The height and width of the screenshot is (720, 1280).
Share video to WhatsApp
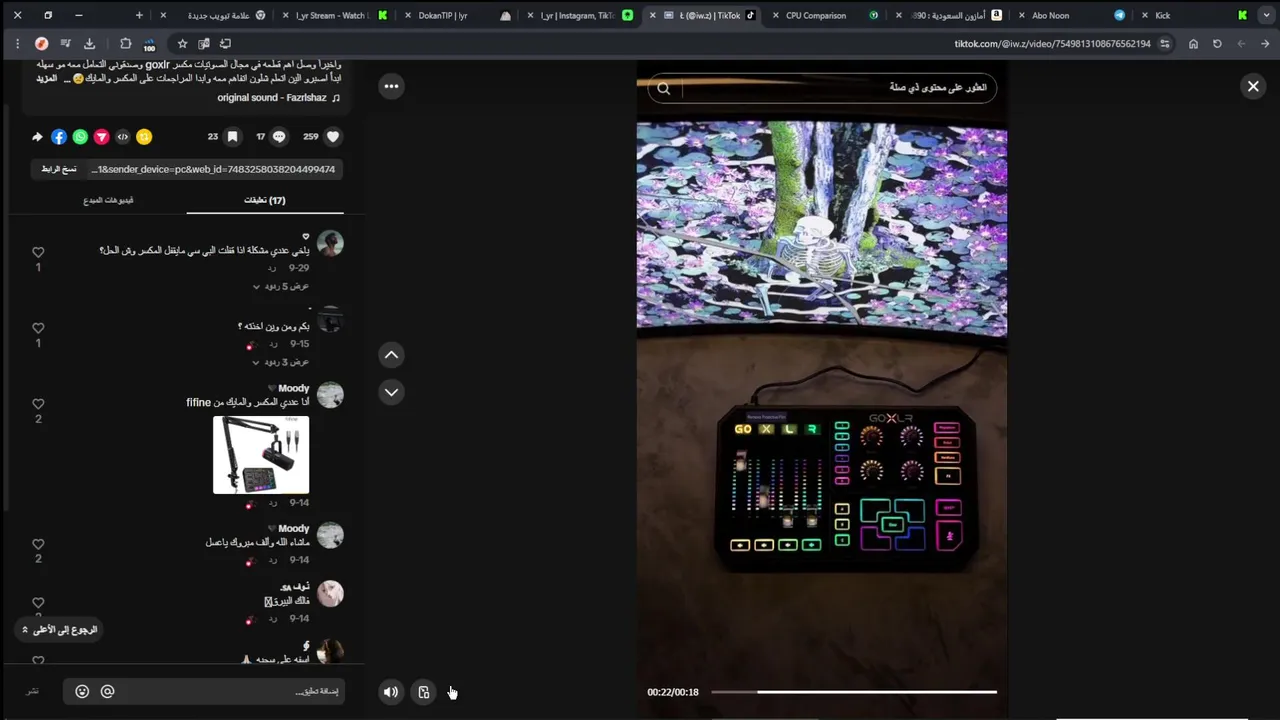click(80, 137)
